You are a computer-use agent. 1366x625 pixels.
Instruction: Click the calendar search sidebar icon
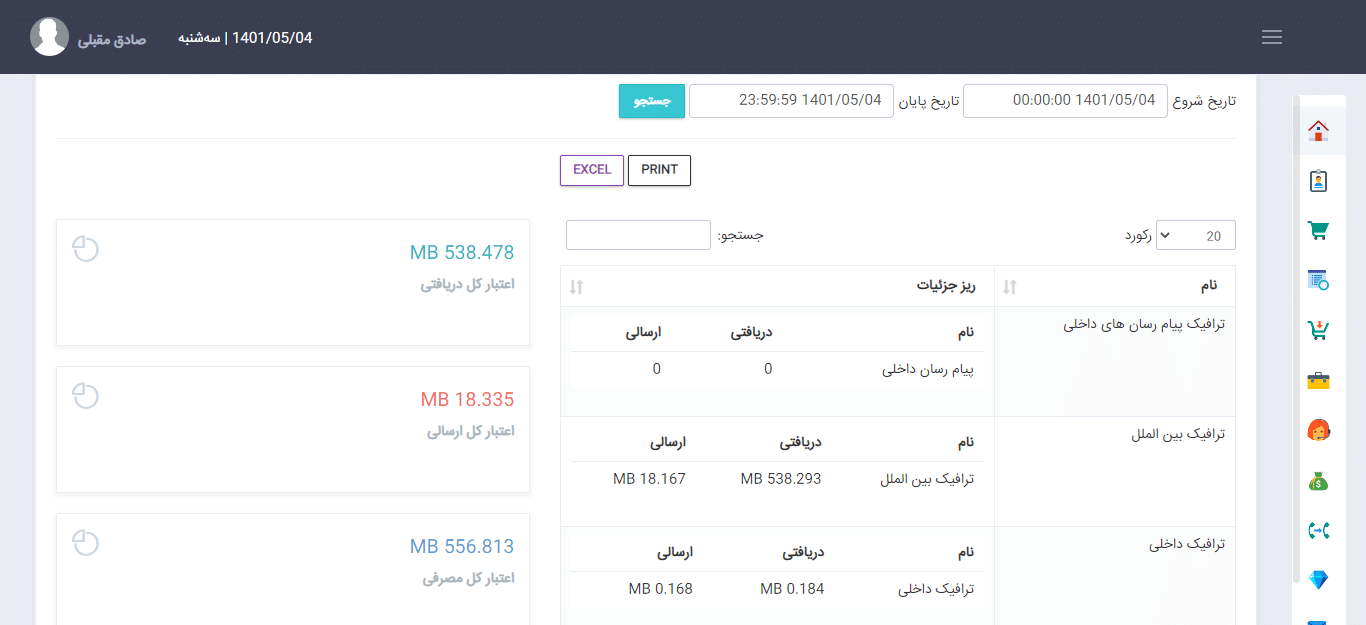1318,281
